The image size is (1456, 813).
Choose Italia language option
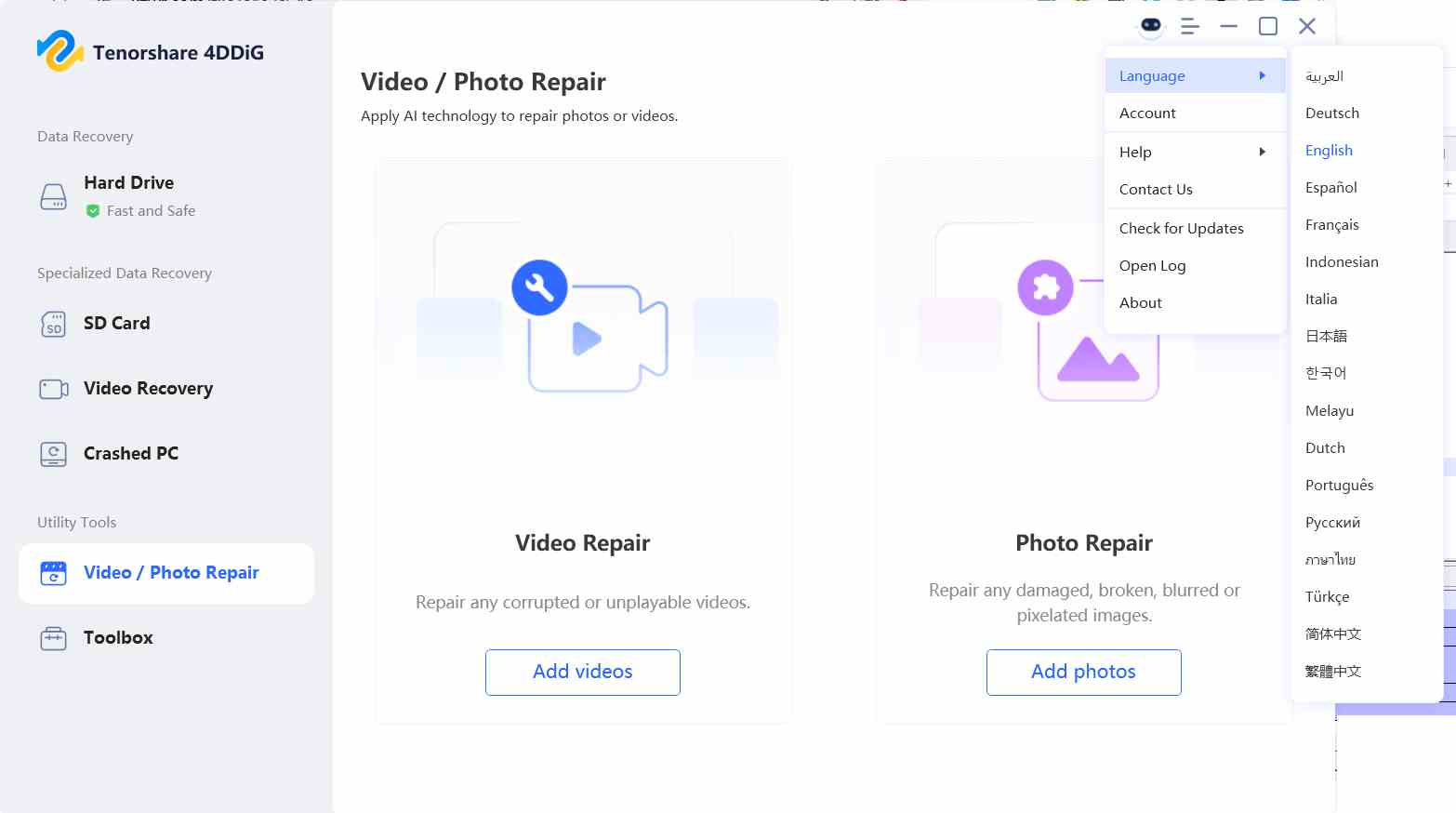click(1321, 299)
